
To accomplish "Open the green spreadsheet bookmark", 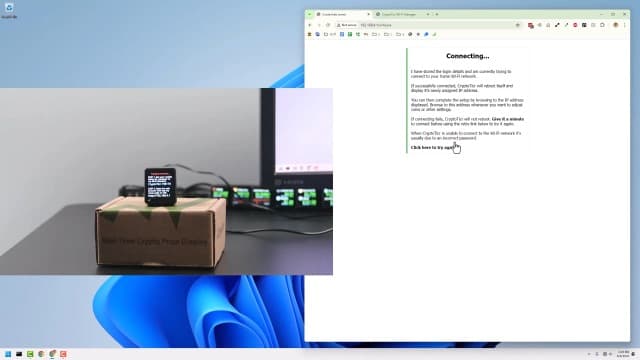I will click(x=350, y=34).
